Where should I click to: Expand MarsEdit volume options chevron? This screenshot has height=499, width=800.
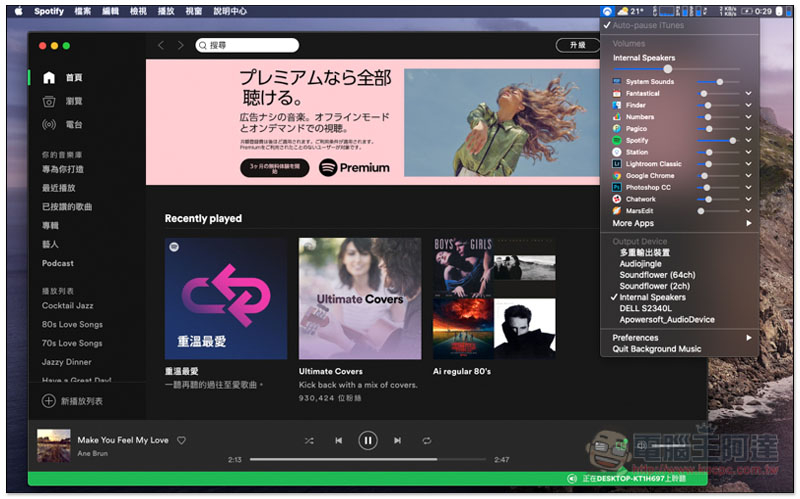748,211
